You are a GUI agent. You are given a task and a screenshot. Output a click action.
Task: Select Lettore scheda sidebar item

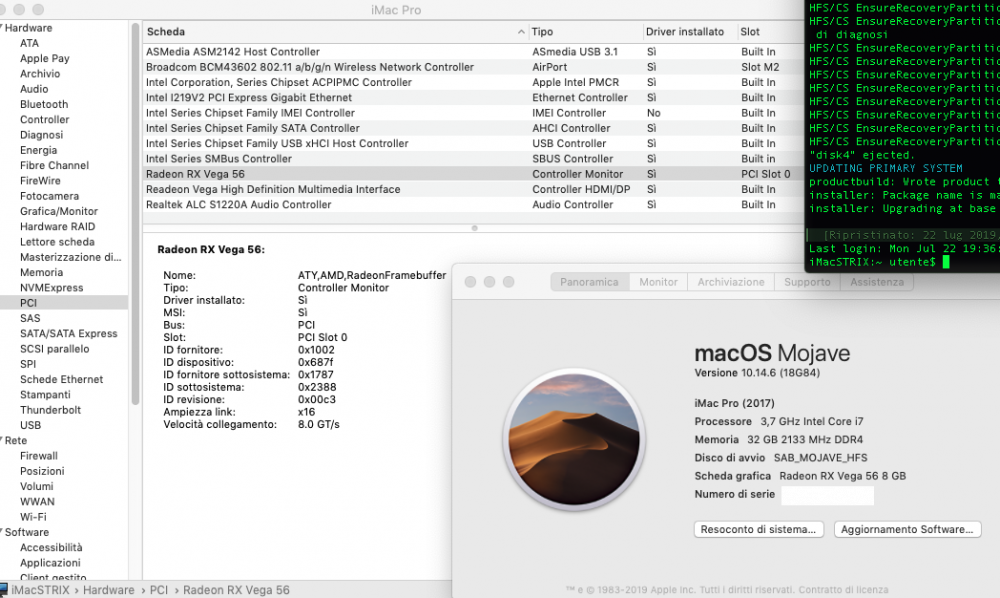tap(57, 242)
